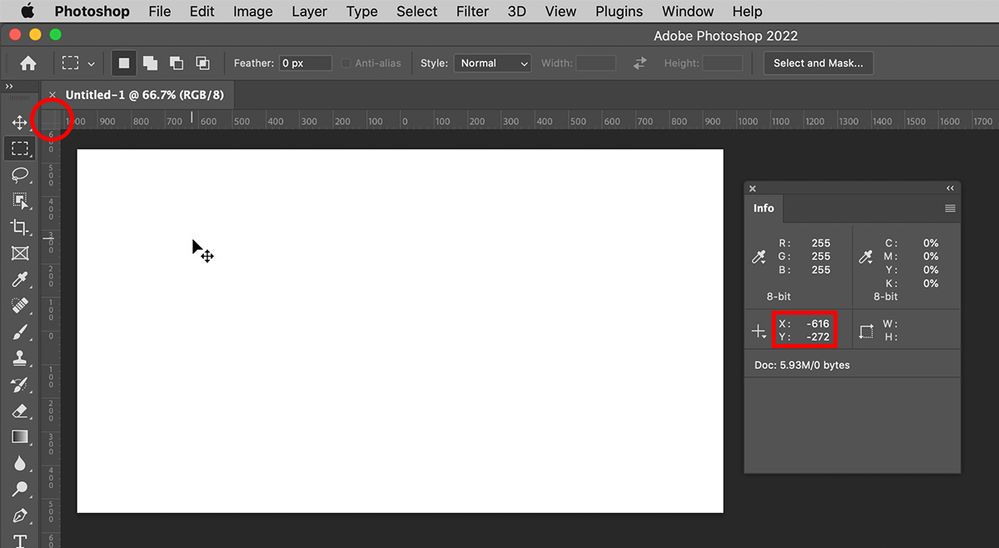This screenshot has height=548, width=999.
Task: Open the Type menu
Action: [362, 11]
